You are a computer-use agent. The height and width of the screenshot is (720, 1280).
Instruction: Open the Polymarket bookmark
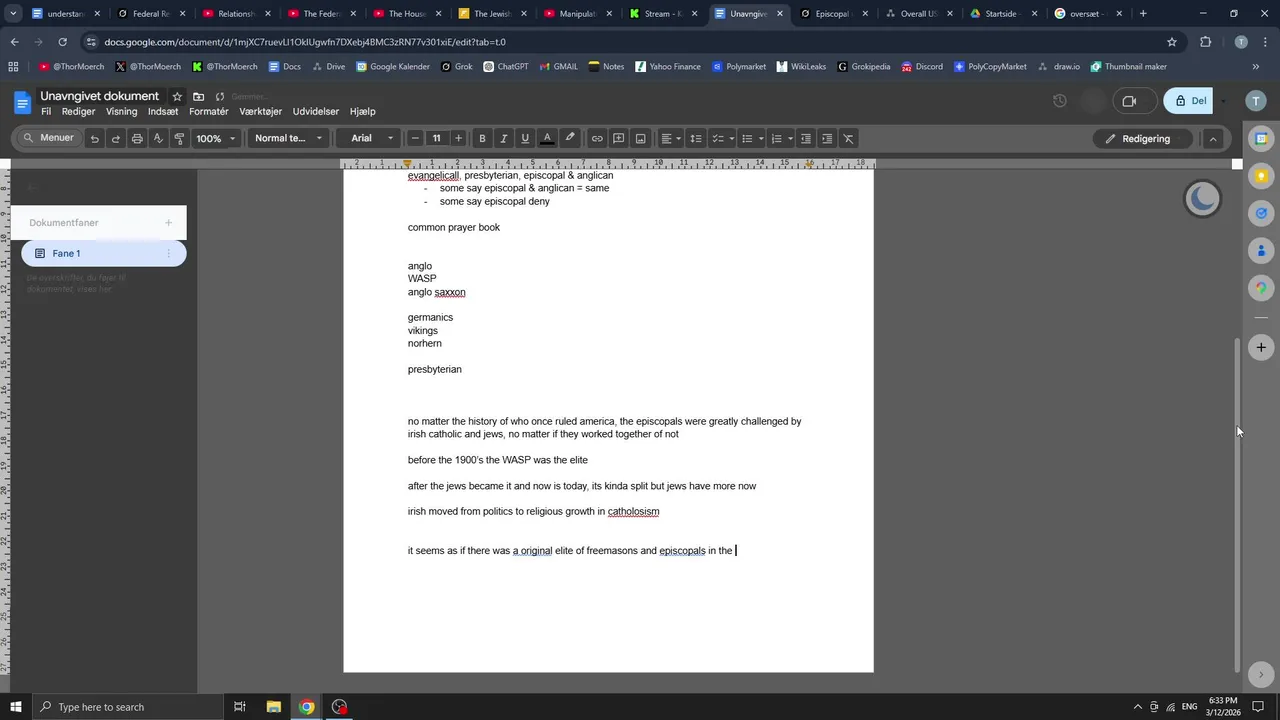click(x=738, y=67)
